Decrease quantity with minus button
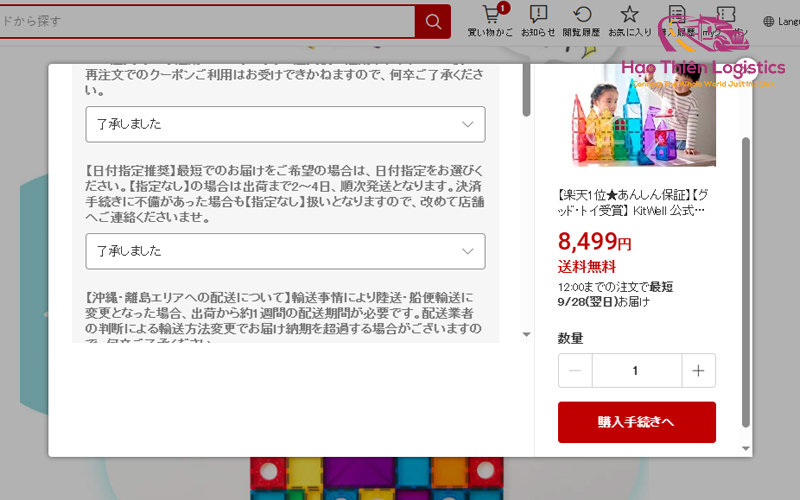The height and width of the screenshot is (500, 800). 575,370
